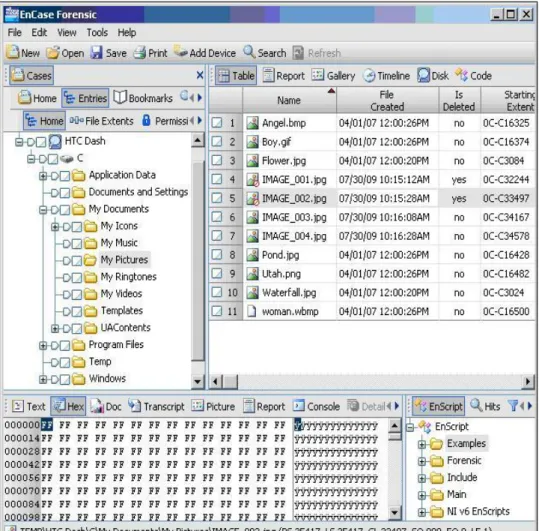
Task: Close the Cases panel with the X
Action: click(200, 75)
